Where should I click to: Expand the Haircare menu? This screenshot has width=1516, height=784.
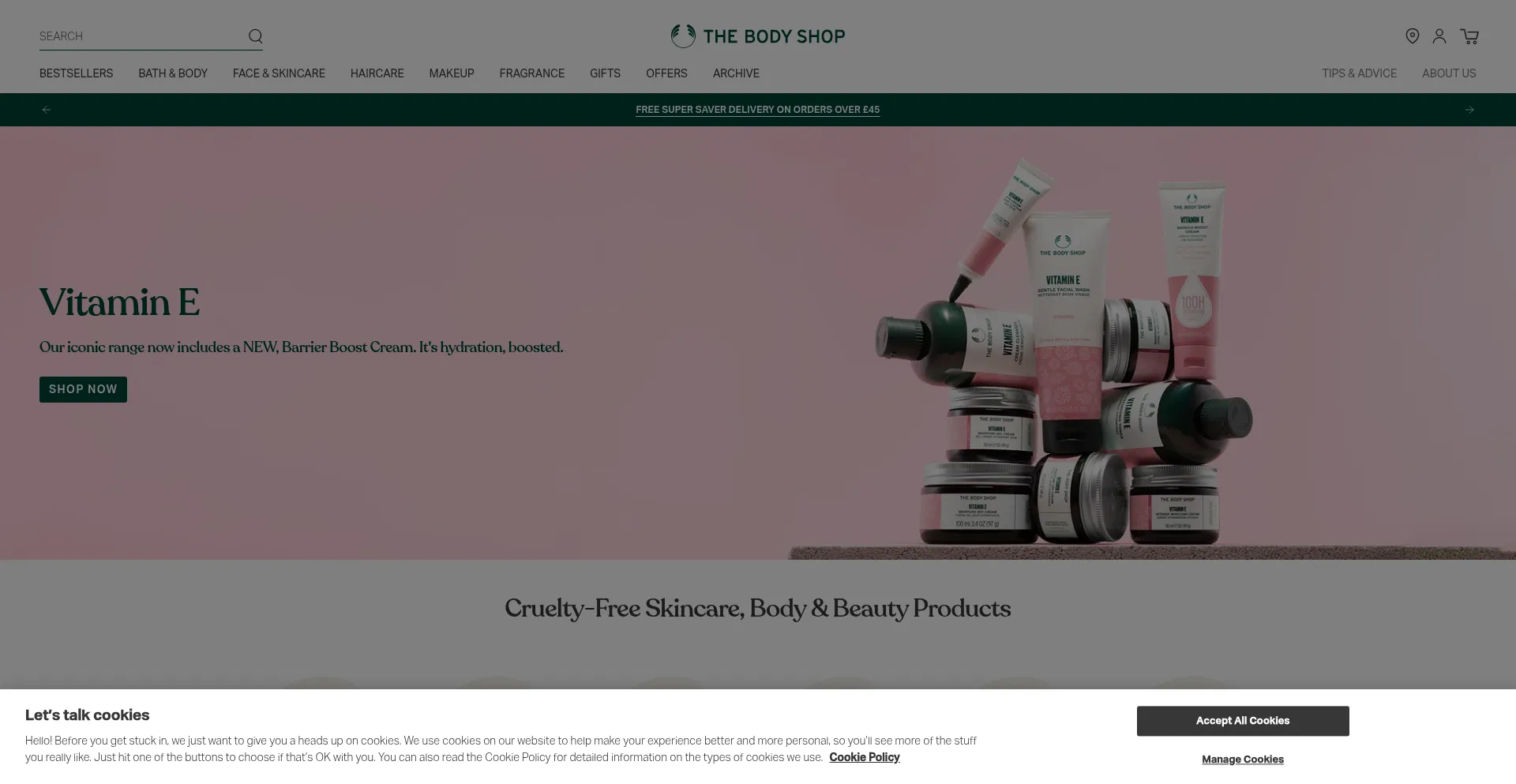point(377,73)
